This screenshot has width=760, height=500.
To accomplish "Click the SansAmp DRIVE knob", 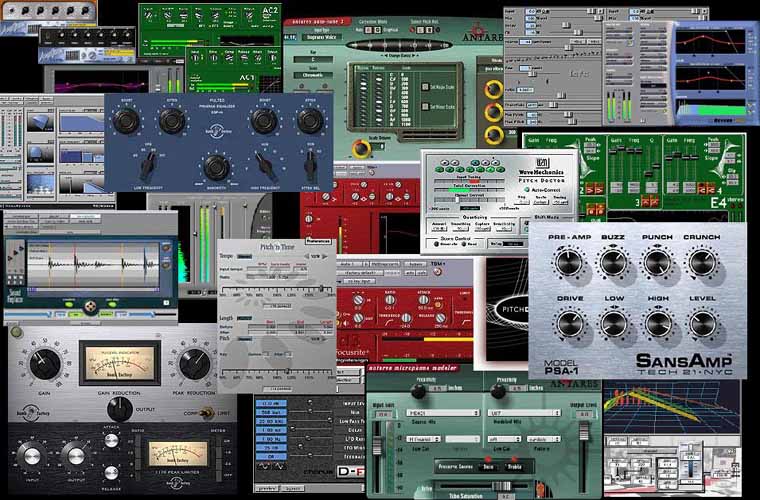I will click(570, 324).
